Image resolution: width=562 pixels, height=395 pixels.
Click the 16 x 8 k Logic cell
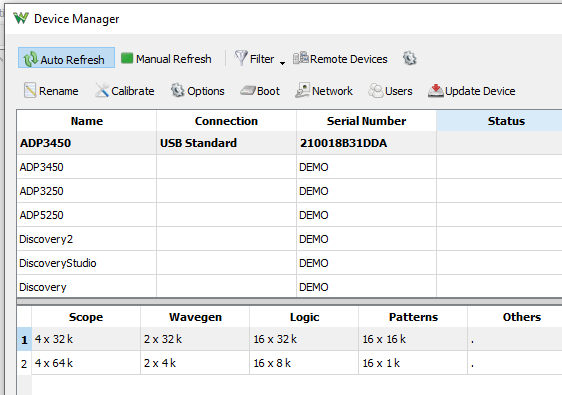pyautogui.click(x=304, y=363)
